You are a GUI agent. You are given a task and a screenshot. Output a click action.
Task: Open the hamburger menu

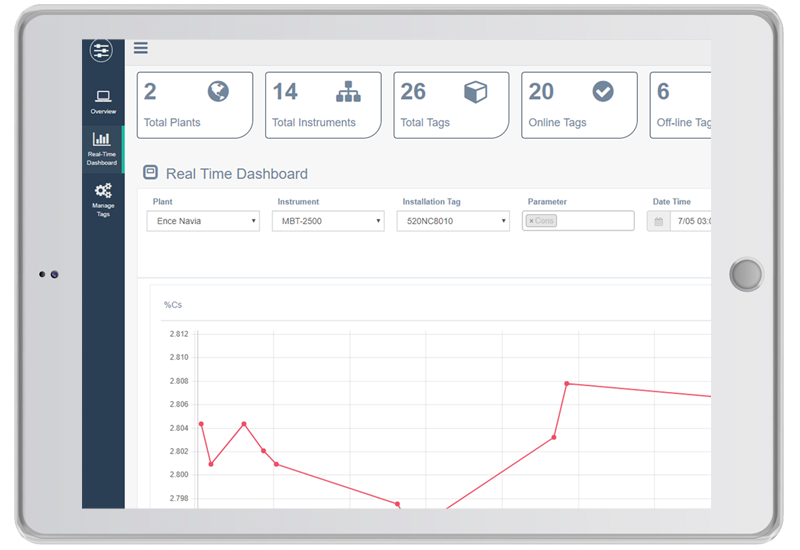tap(141, 48)
